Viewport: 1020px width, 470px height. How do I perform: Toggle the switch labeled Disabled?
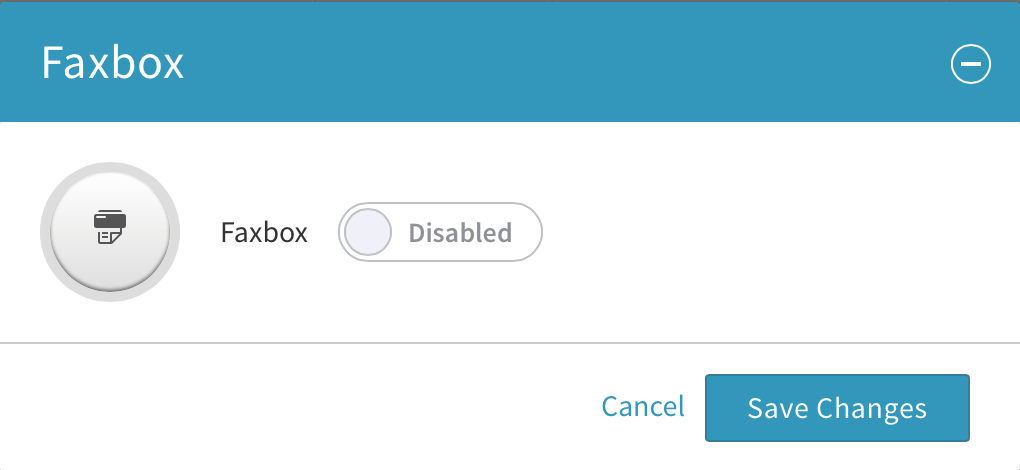click(x=440, y=233)
